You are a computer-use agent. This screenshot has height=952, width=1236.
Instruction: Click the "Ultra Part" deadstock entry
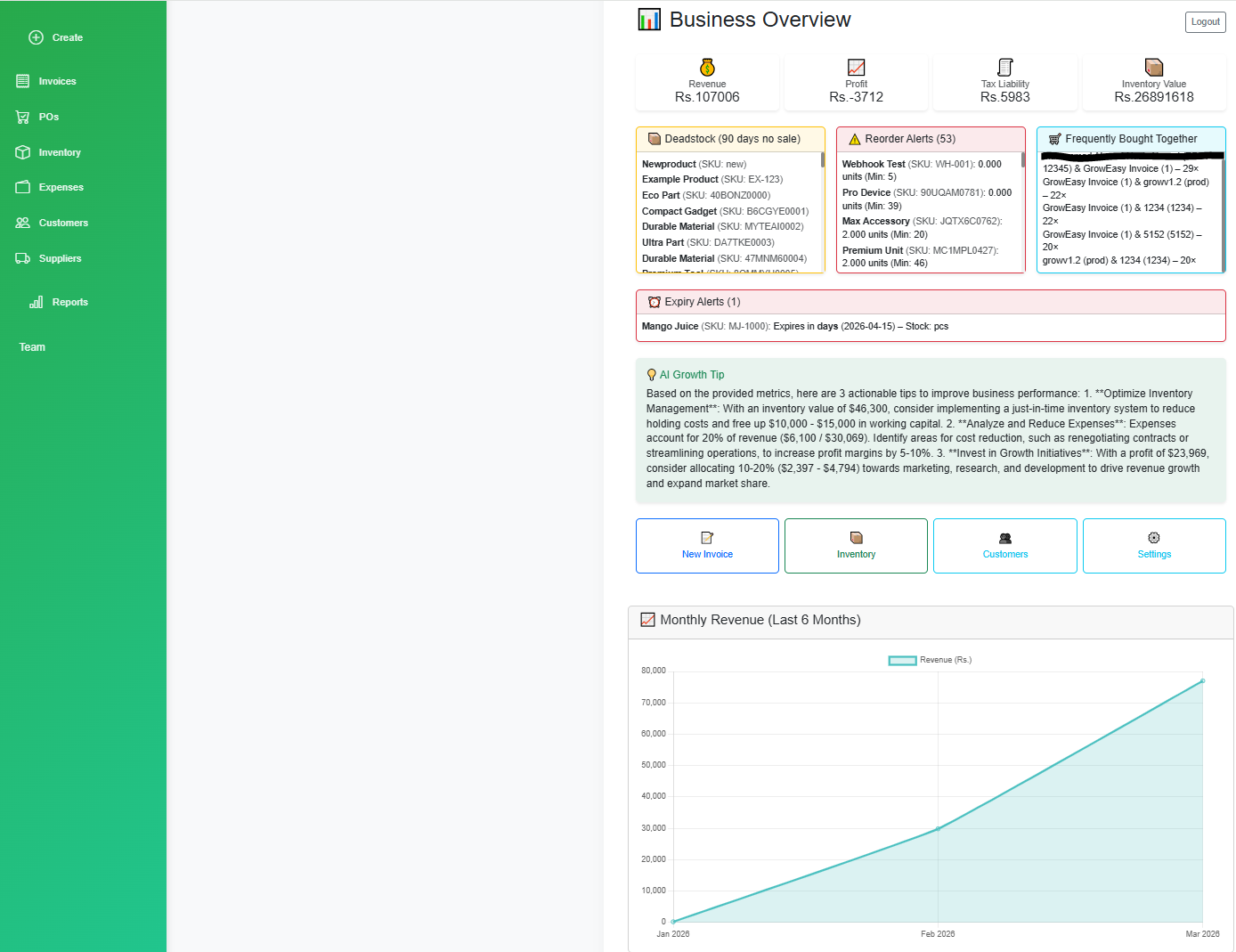click(x=708, y=242)
